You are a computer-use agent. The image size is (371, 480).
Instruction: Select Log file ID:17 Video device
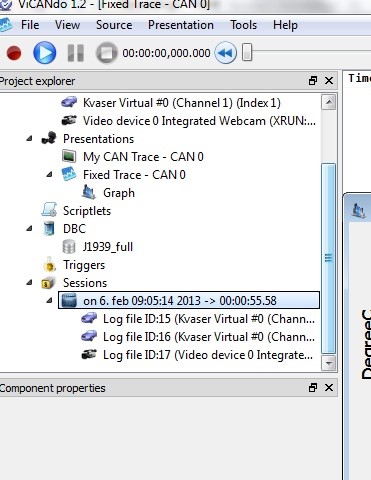click(x=208, y=355)
